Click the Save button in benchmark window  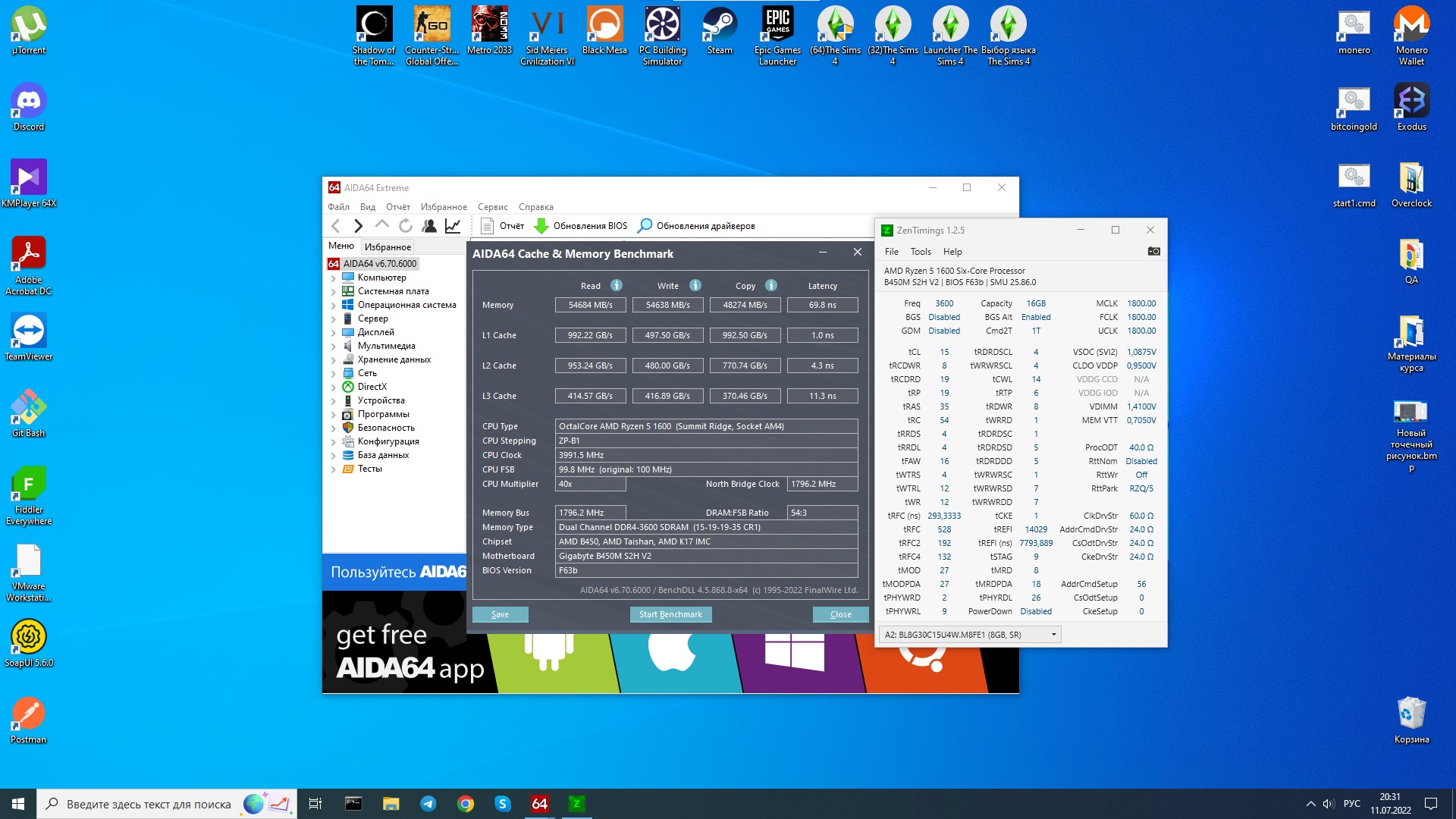(500, 614)
